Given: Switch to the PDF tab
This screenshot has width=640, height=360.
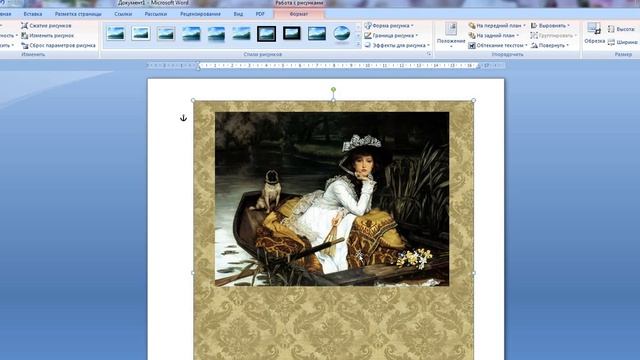Looking at the screenshot, I should point(260,14).
